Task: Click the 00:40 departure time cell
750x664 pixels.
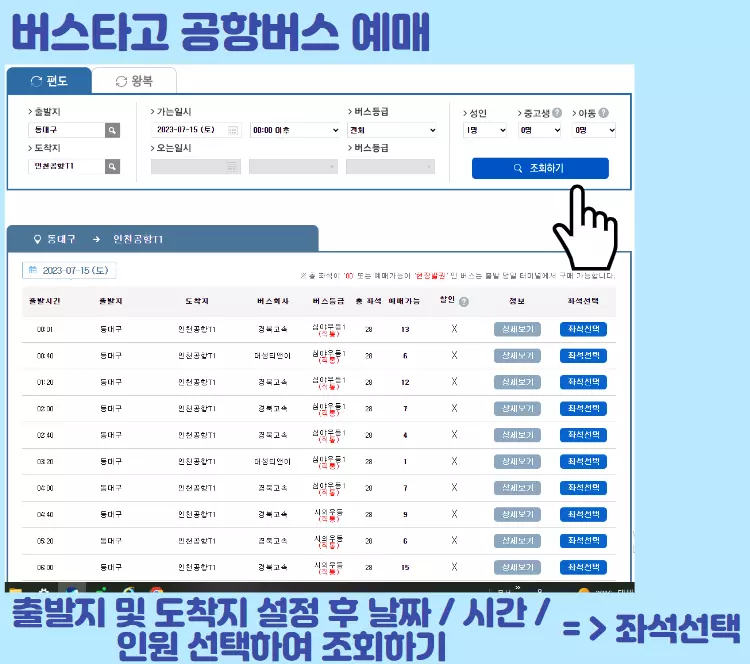Action: tap(45, 356)
